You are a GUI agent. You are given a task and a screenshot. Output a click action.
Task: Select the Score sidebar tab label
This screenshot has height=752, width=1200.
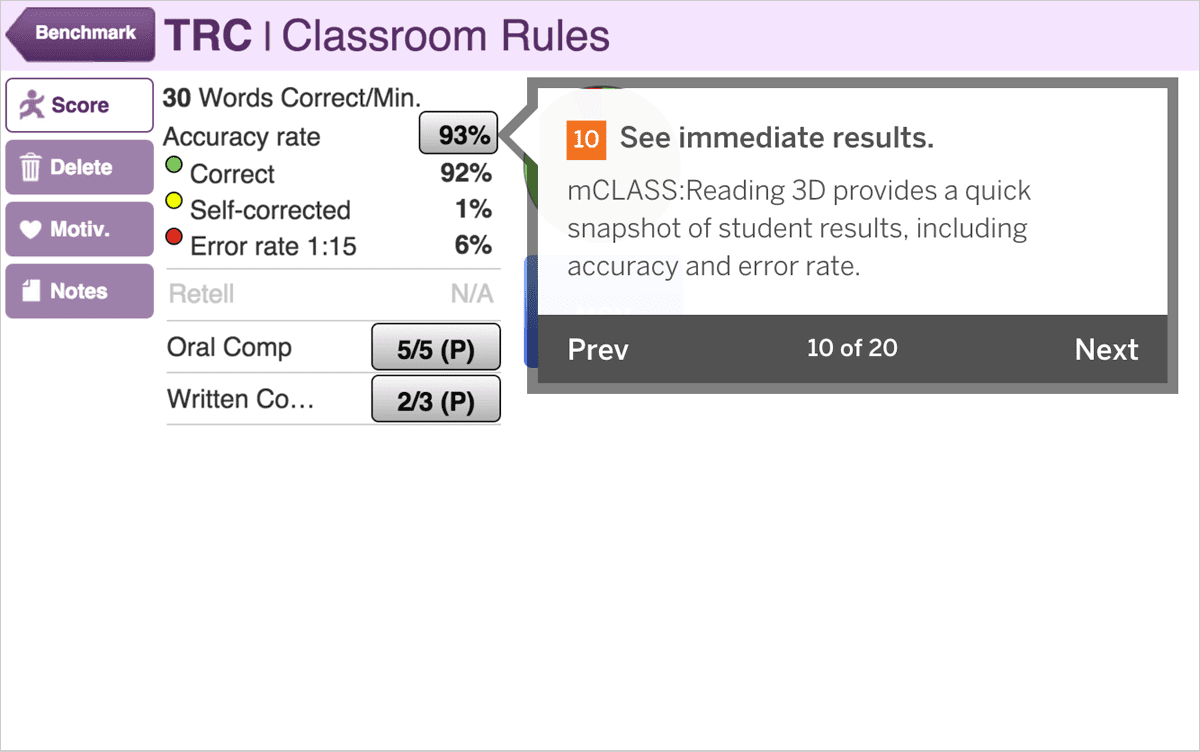80,105
